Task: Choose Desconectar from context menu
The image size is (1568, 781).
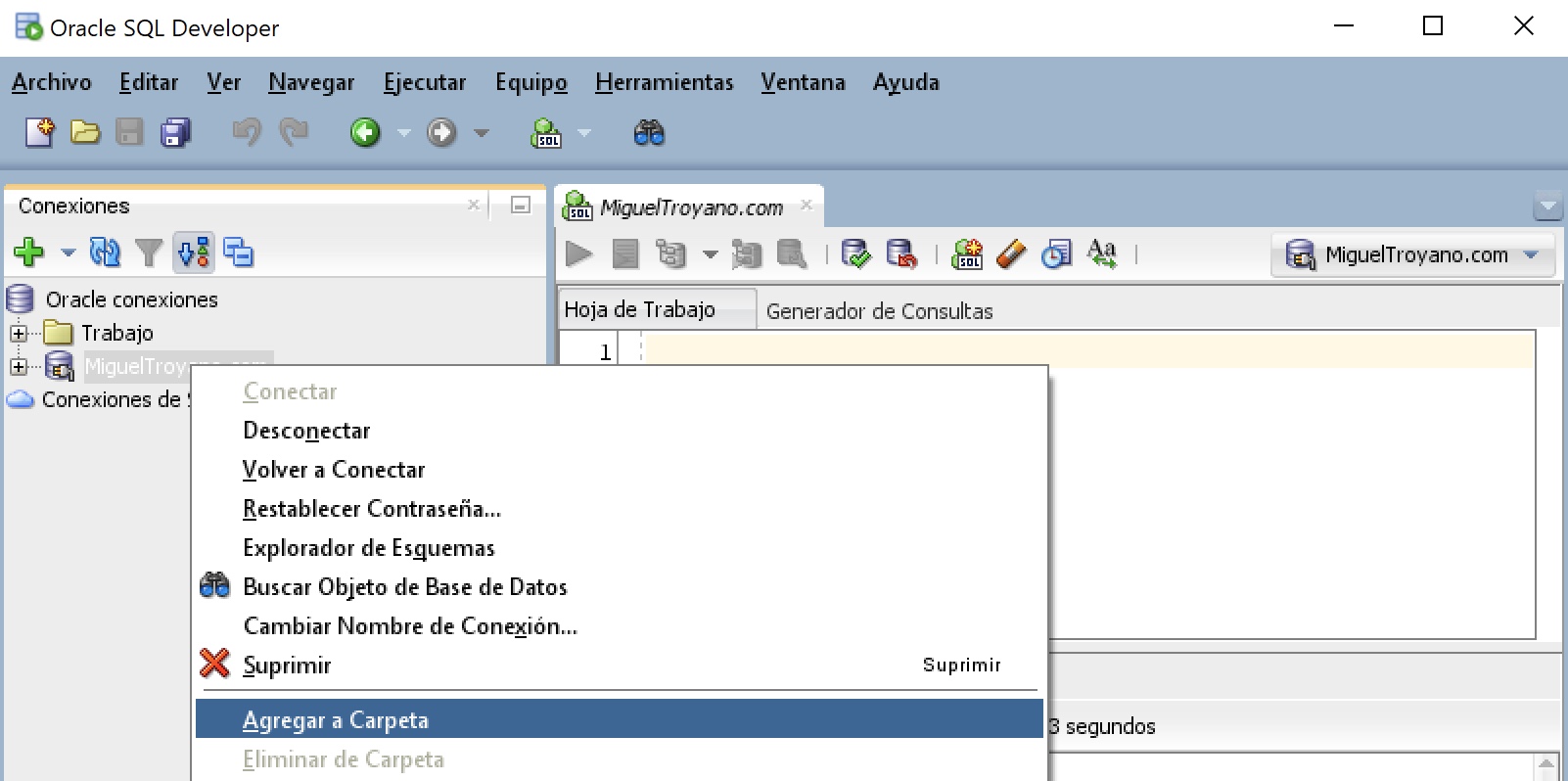Action: [x=621, y=431]
